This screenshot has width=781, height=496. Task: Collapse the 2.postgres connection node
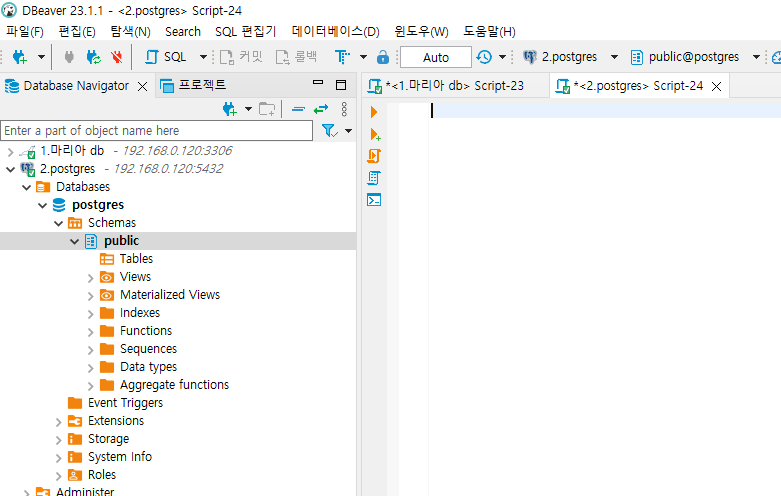[10, 169]
